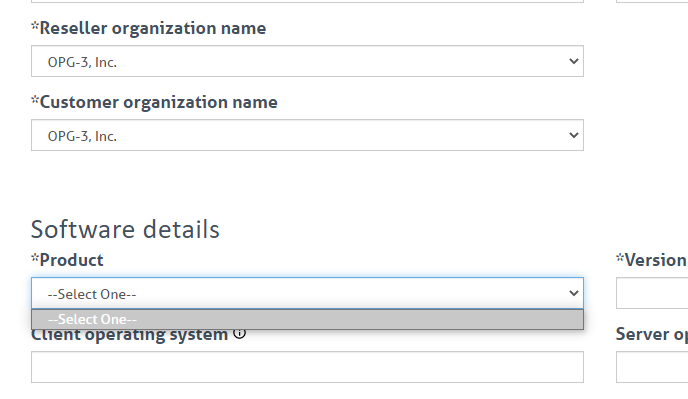Viewport: 688px width, 399px height.
Task: Click the chevron arrow on Product dropdown
Action: tap(573, 293)
